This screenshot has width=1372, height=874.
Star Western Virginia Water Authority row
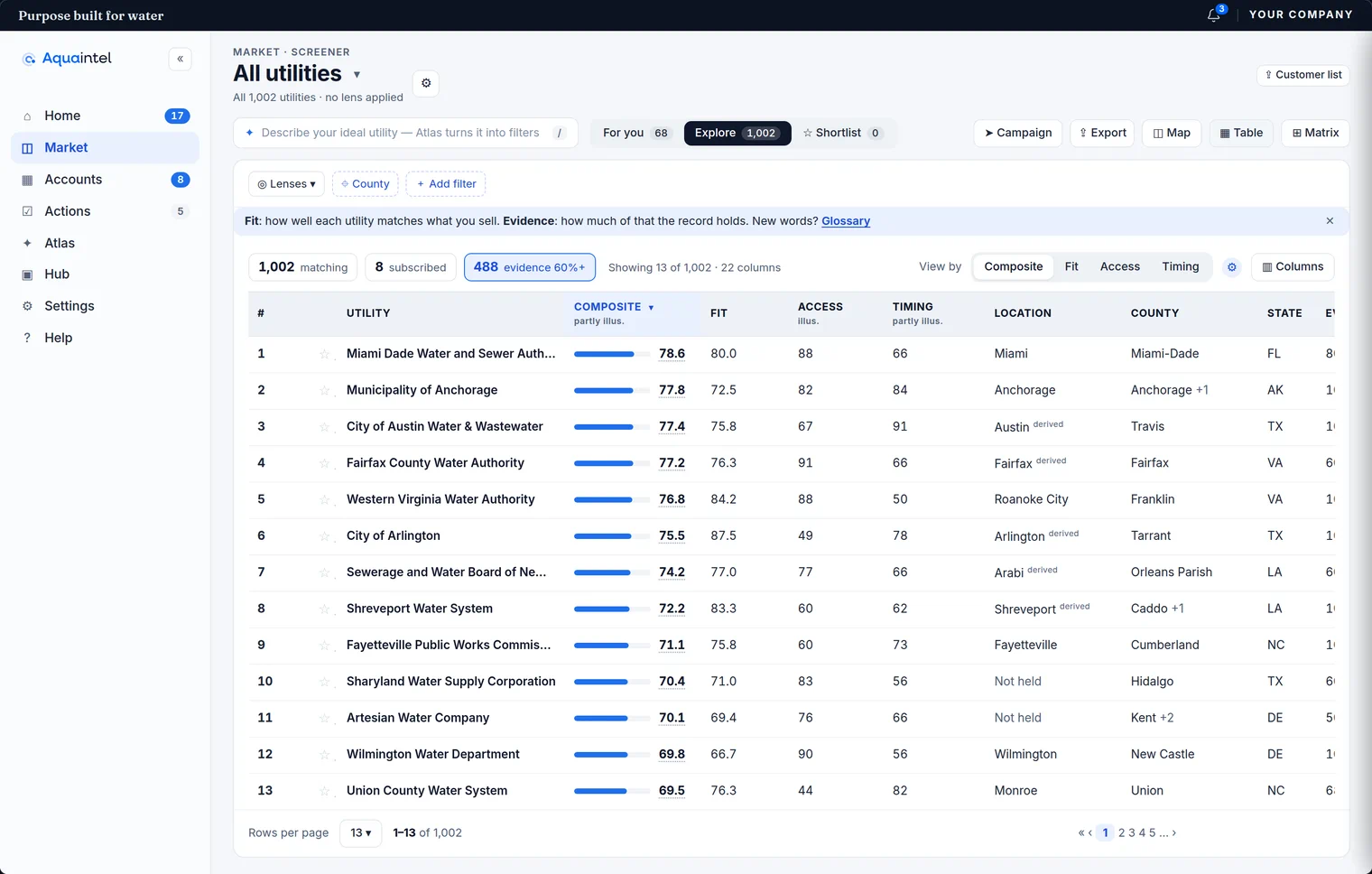324,499
